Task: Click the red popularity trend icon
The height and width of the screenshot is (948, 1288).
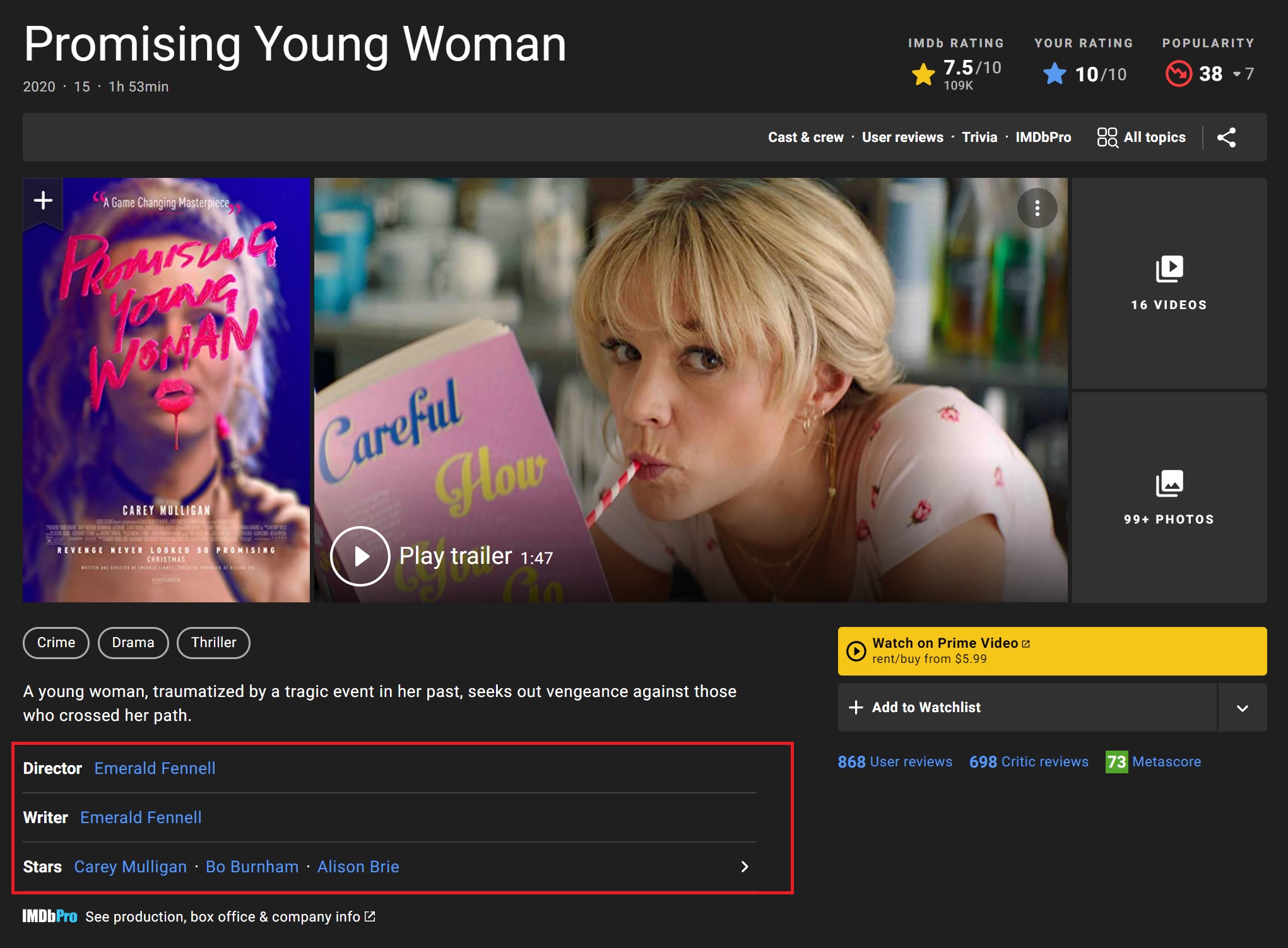Action: (x=1178, y=74)
